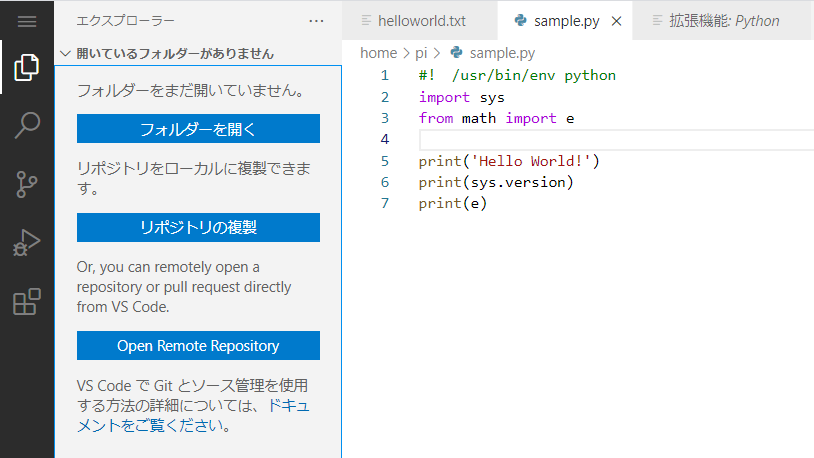Switch to 拡張機能: Python tab
Image resolution: width=814 pixels, height=458 pixels.
(723, 21)
